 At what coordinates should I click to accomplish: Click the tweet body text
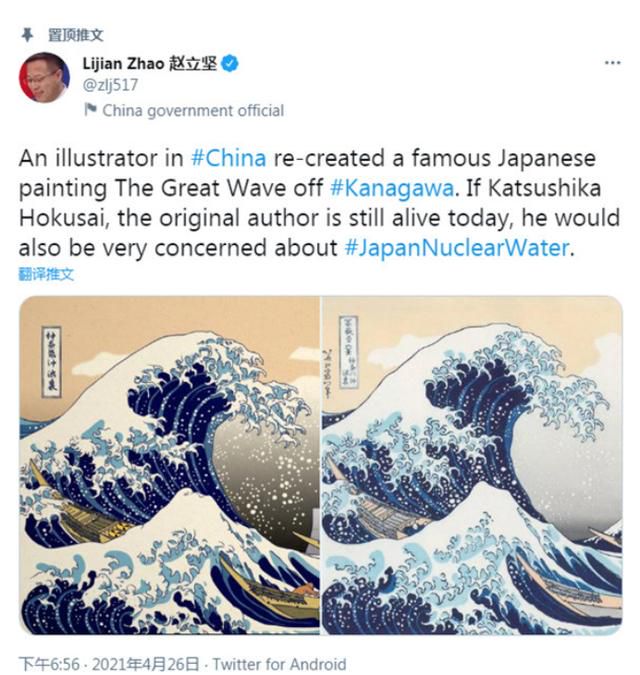tap(319, 203)
